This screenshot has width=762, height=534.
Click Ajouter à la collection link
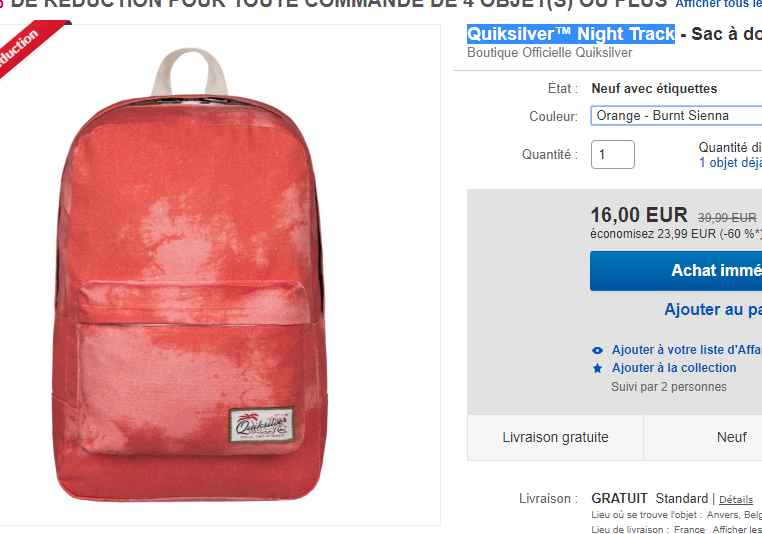674,368
